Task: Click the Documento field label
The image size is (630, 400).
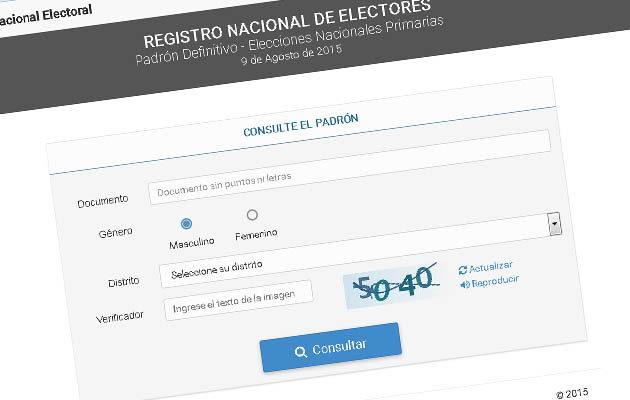Action: [103, 201]
